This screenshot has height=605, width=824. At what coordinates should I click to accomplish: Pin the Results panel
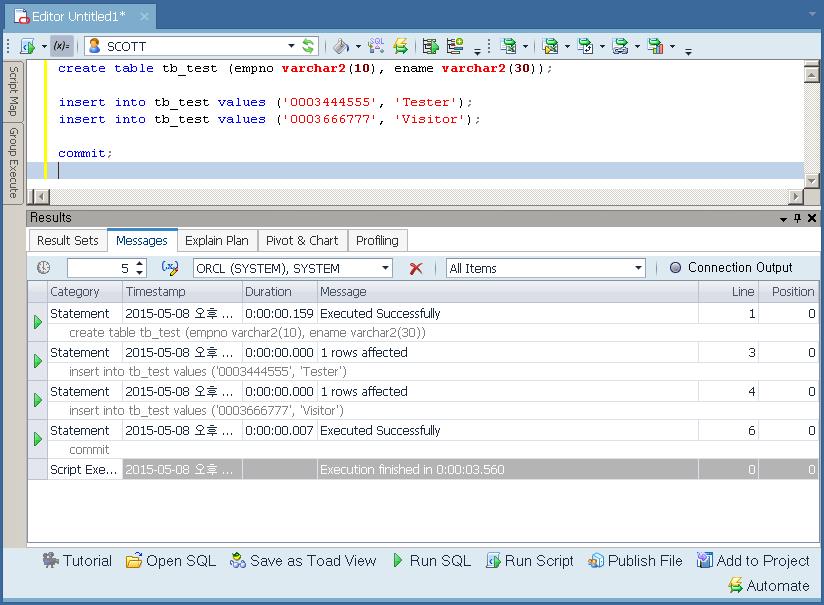coord(797,218)
